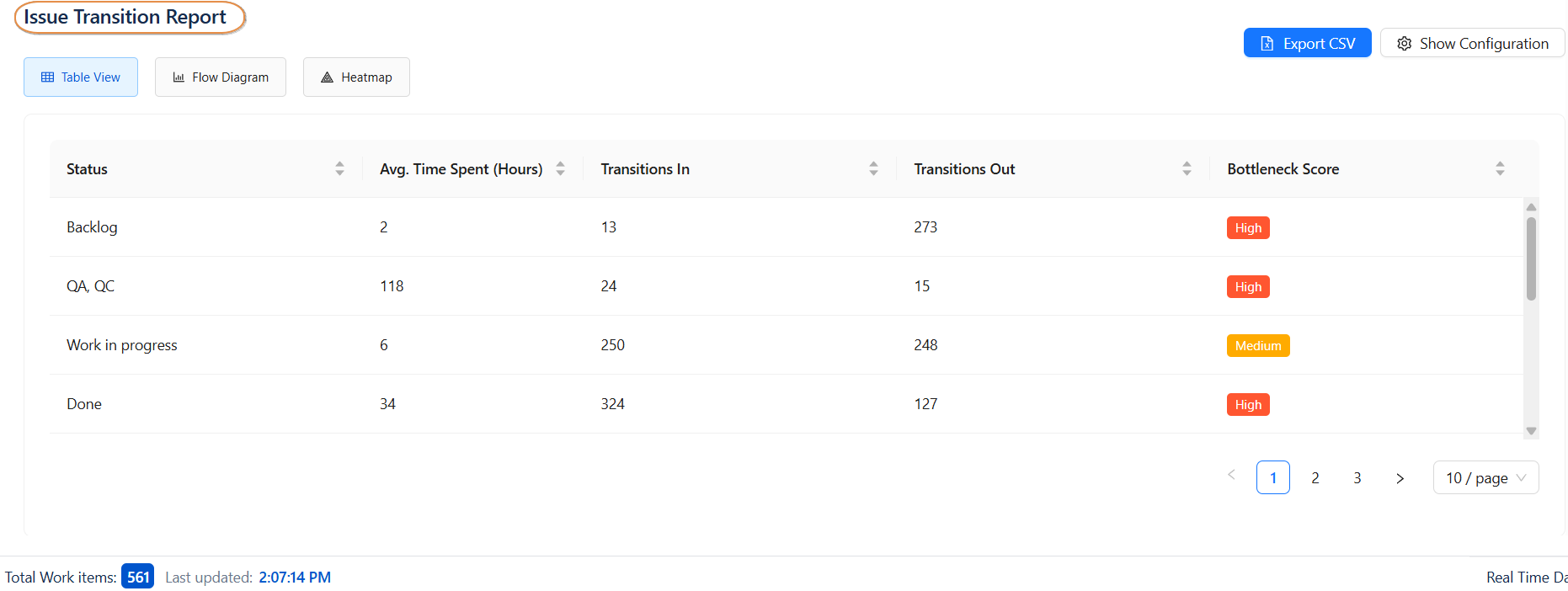Sort Transitions In column using arrows

(873, 168)
